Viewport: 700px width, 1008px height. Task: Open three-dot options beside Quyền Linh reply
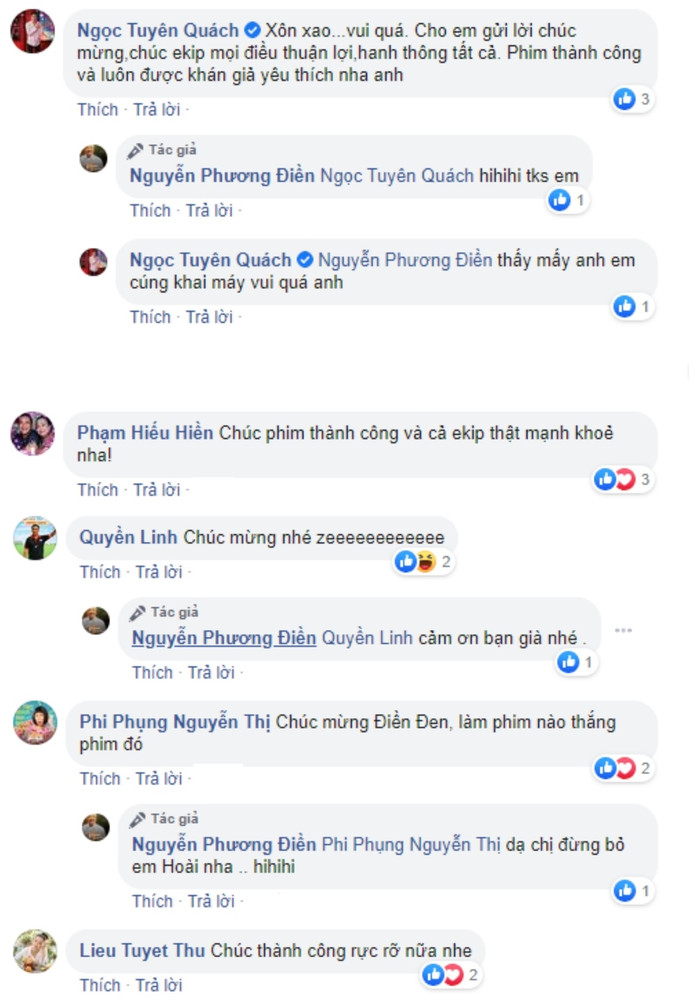pyautogui.click(x=623, y=631)
